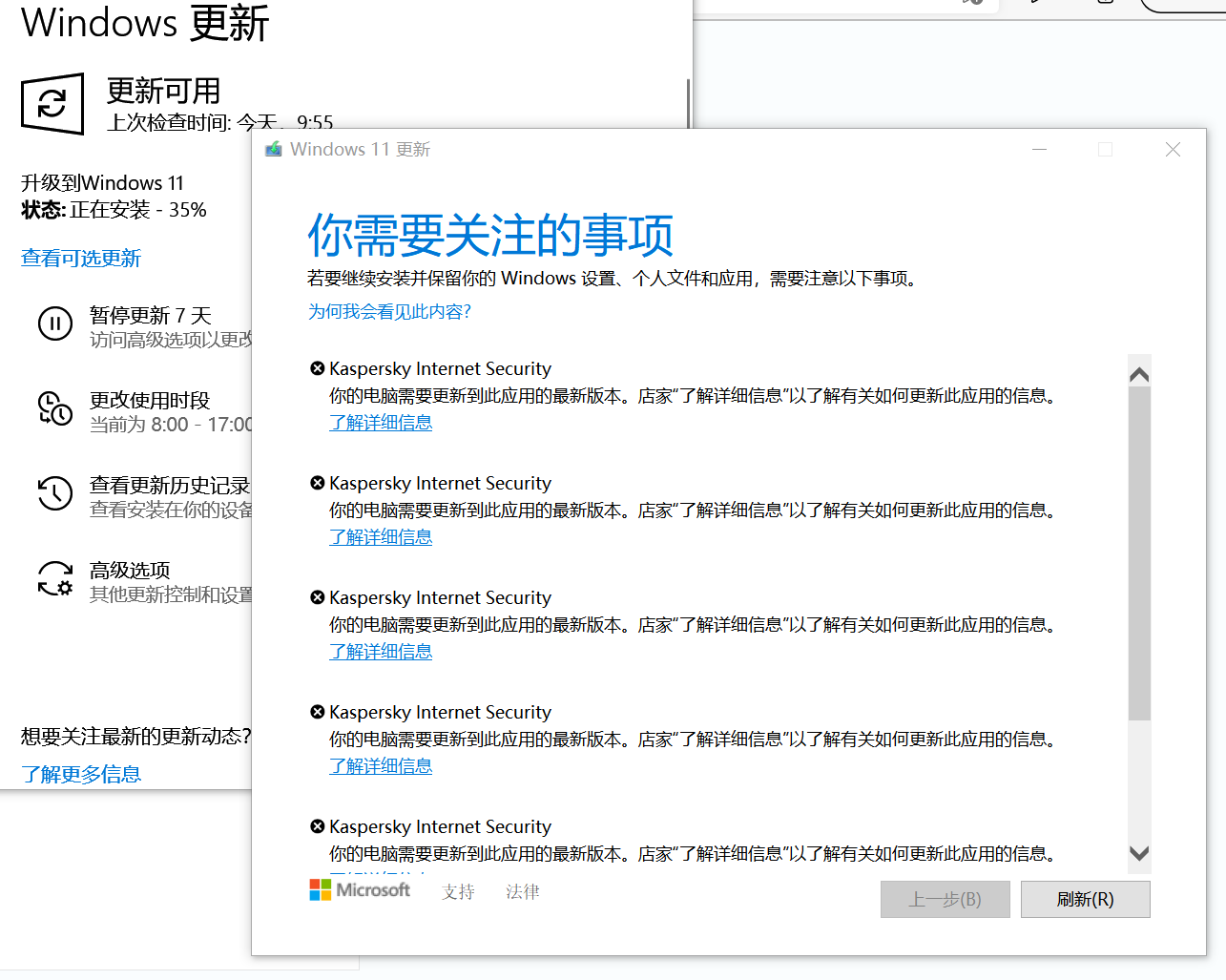Viewport: 1226px width, 980px height.
Task: Open 了解详细信息 under the third Kaspersky entry
Action: pos(381,652)
